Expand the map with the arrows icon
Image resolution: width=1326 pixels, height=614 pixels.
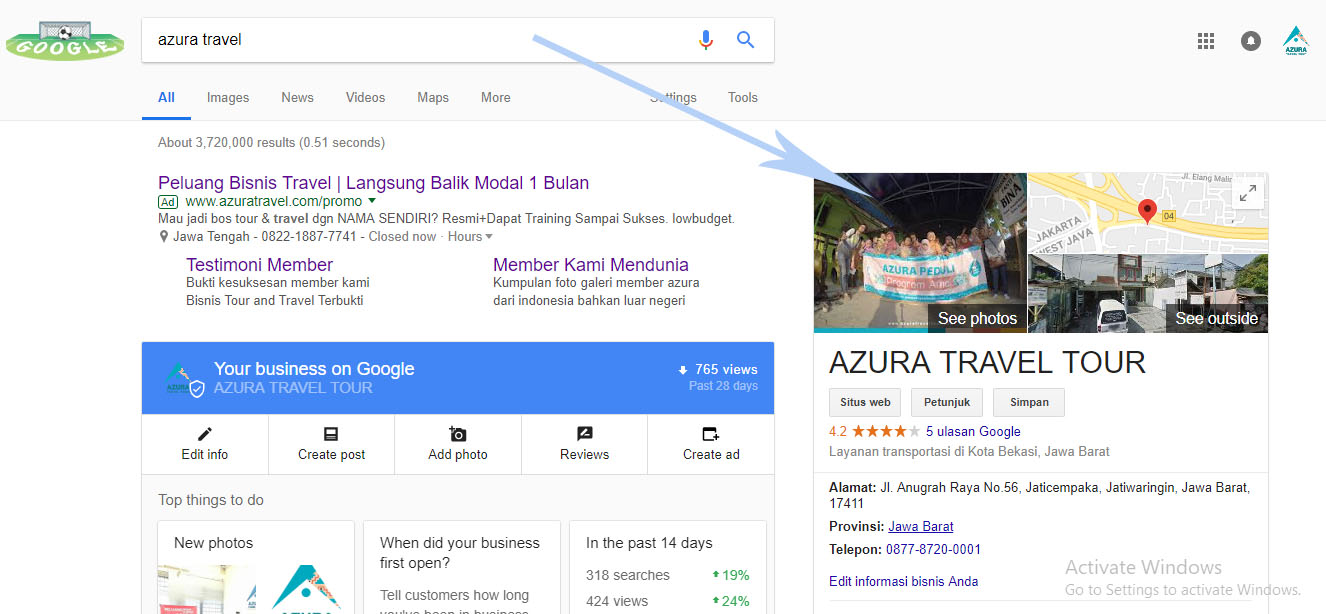tap(1248, 194)
